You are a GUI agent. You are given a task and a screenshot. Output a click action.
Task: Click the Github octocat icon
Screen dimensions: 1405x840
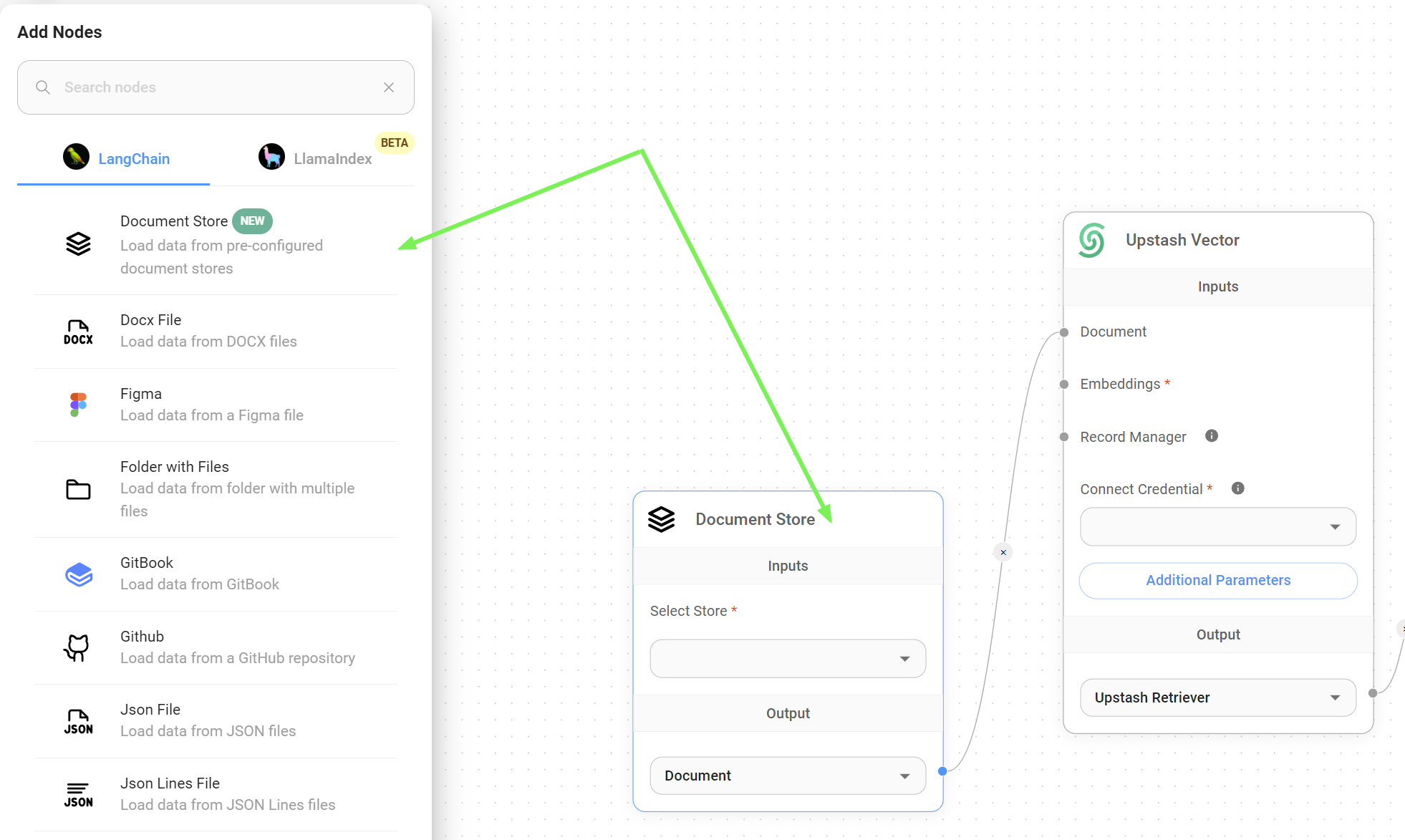[x=78, y=647]
